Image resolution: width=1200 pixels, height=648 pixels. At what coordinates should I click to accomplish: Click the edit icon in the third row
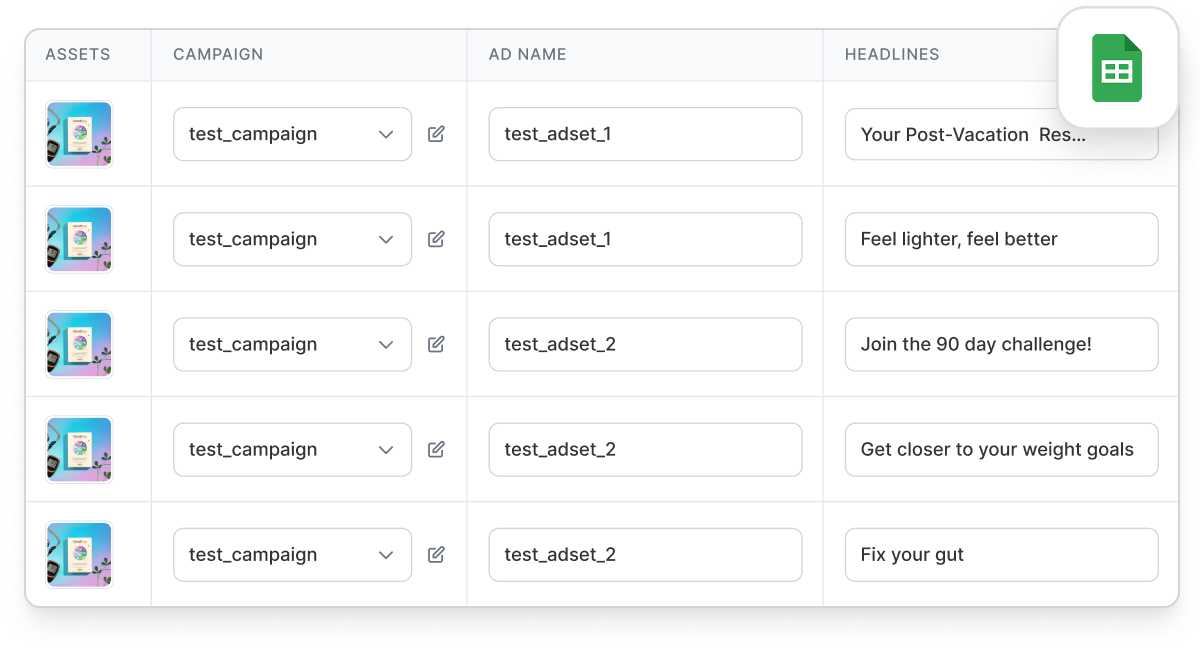point(435,344)
